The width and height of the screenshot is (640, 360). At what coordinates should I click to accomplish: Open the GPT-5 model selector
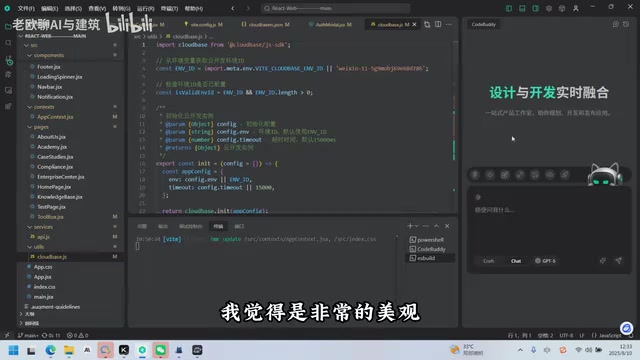[545, 261]
